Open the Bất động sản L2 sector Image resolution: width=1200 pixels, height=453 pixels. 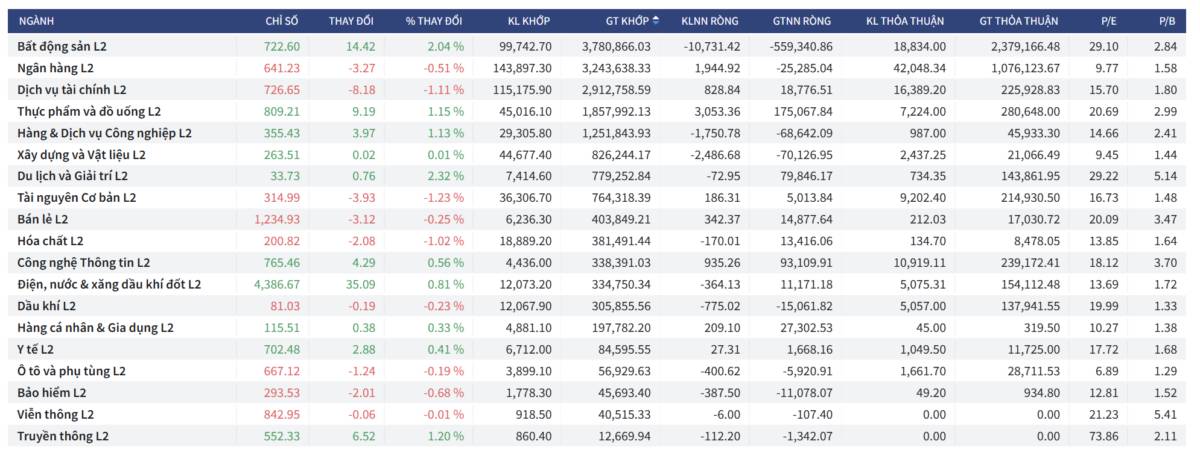62,46
